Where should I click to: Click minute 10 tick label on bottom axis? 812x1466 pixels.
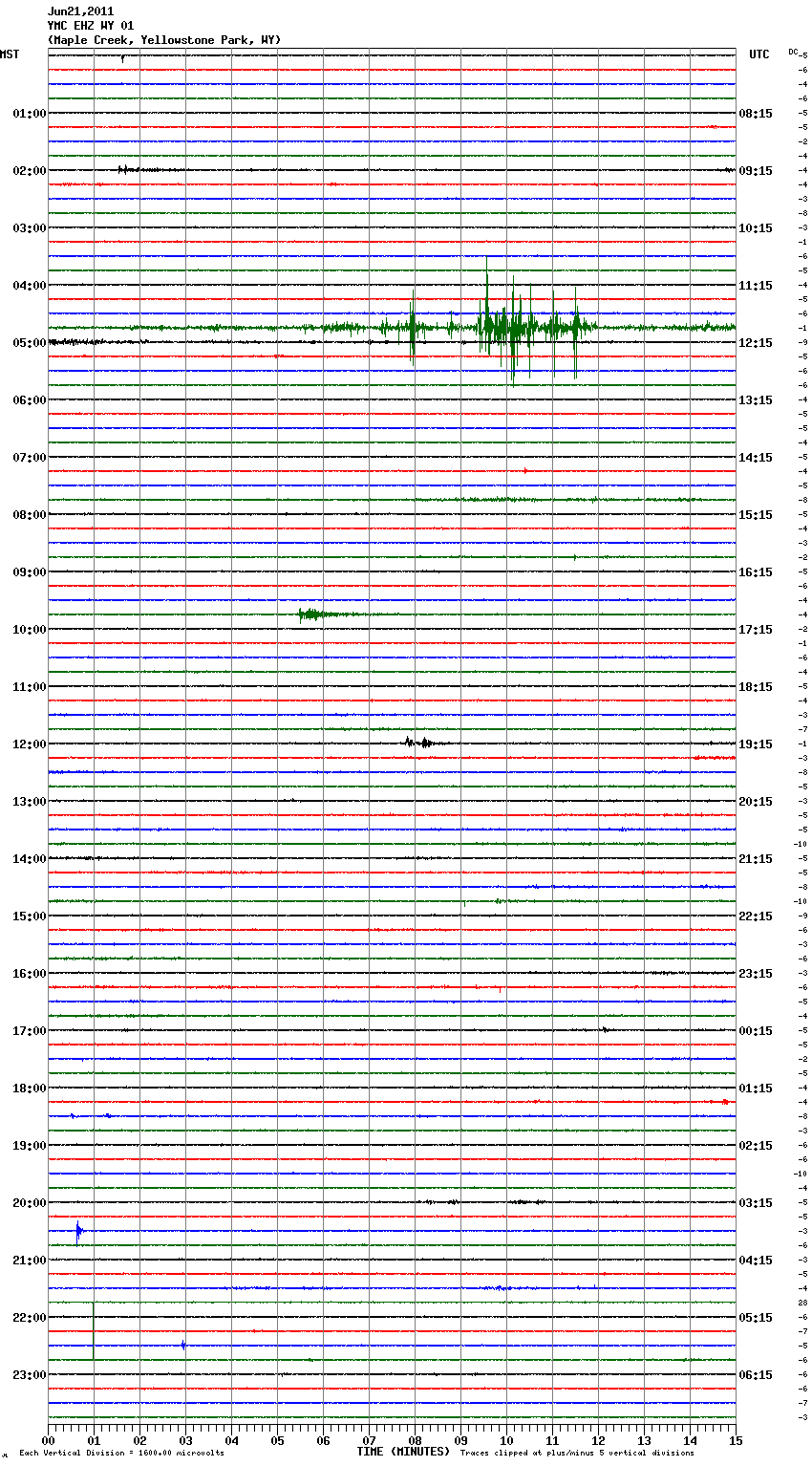pyautogui.click(x=506, y=1440)
